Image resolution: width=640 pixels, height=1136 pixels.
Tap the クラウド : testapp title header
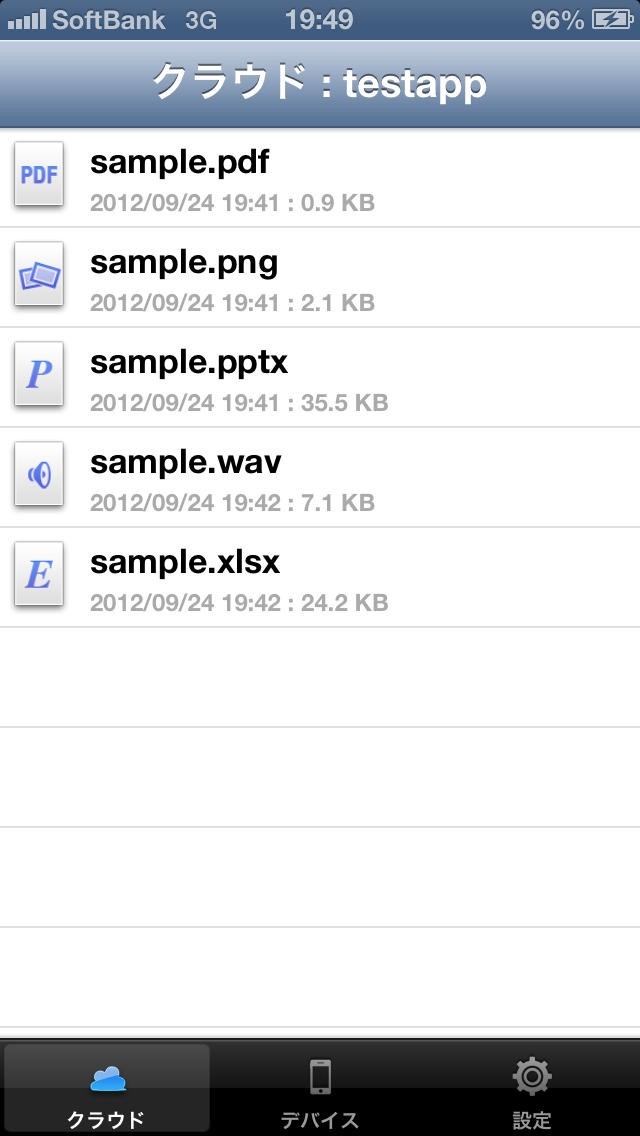(320, 83)
